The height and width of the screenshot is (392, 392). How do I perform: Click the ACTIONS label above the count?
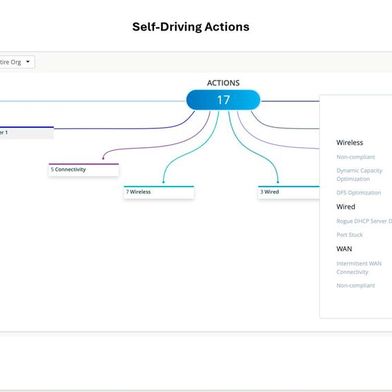[223, 83]
